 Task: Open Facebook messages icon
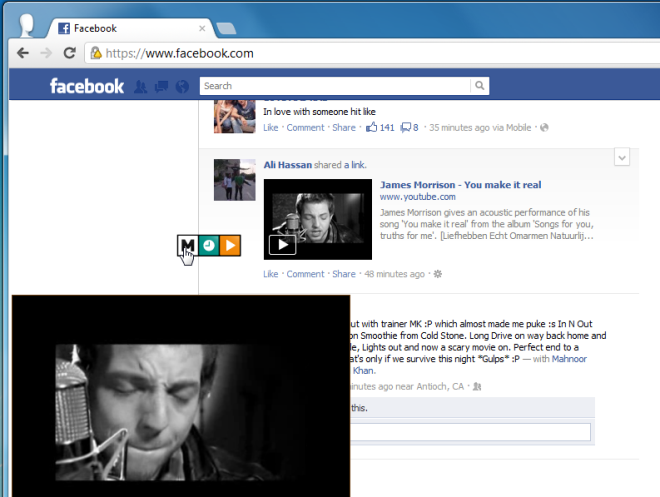(x=162, y=87)
